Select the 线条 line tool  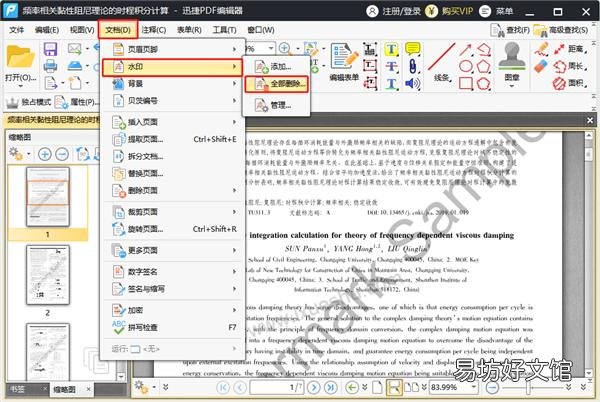click(442, 62)
